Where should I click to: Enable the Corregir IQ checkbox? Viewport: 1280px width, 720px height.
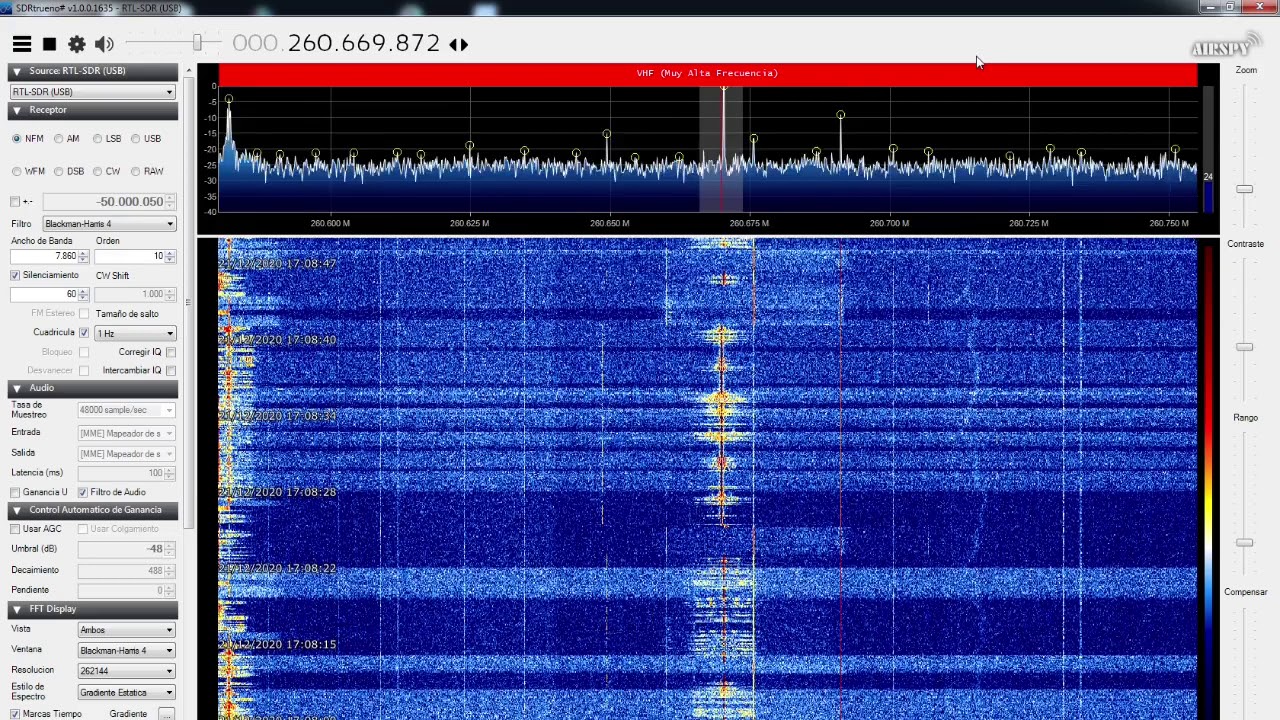(171, 352)
